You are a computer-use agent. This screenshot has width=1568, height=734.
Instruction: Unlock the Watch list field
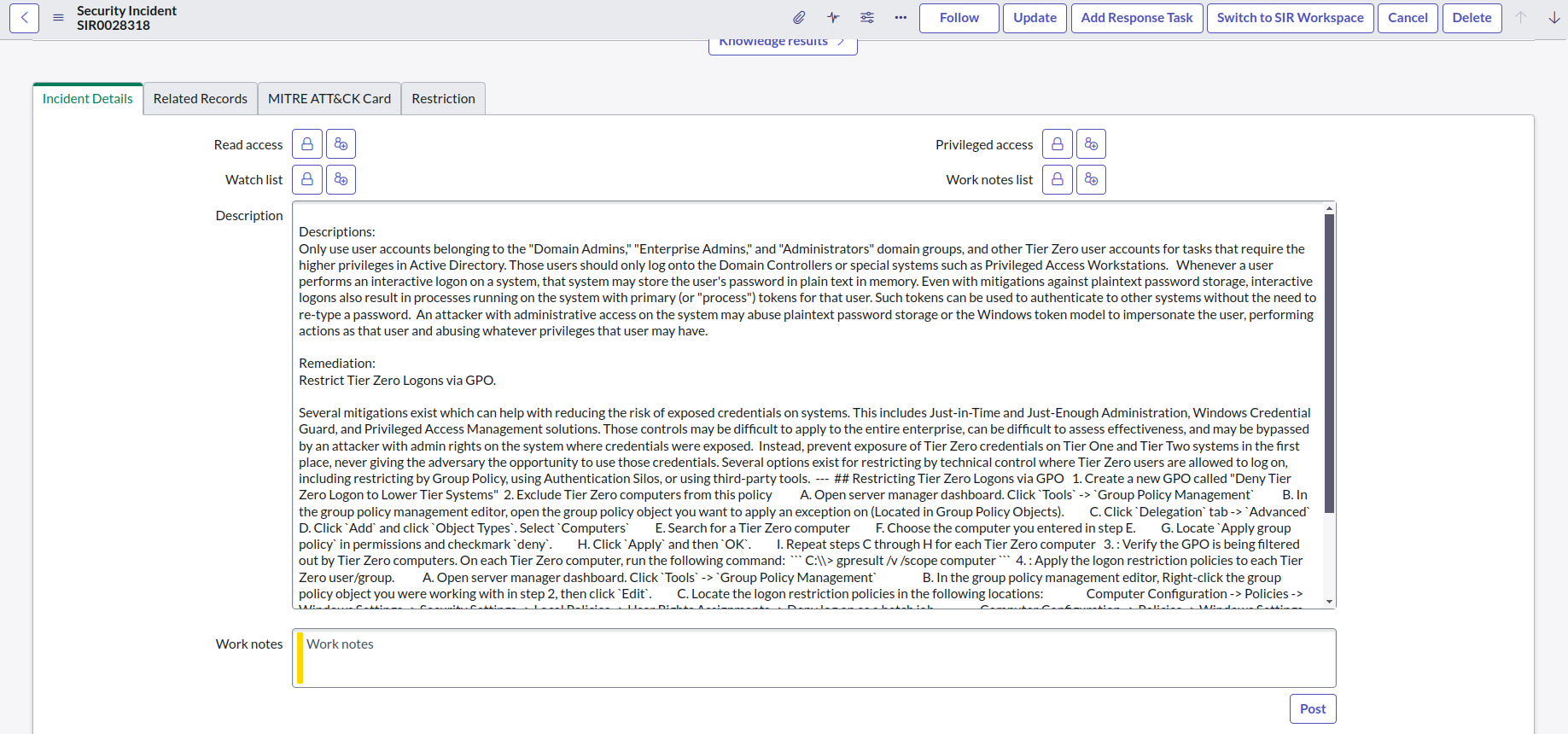(307, 179)
